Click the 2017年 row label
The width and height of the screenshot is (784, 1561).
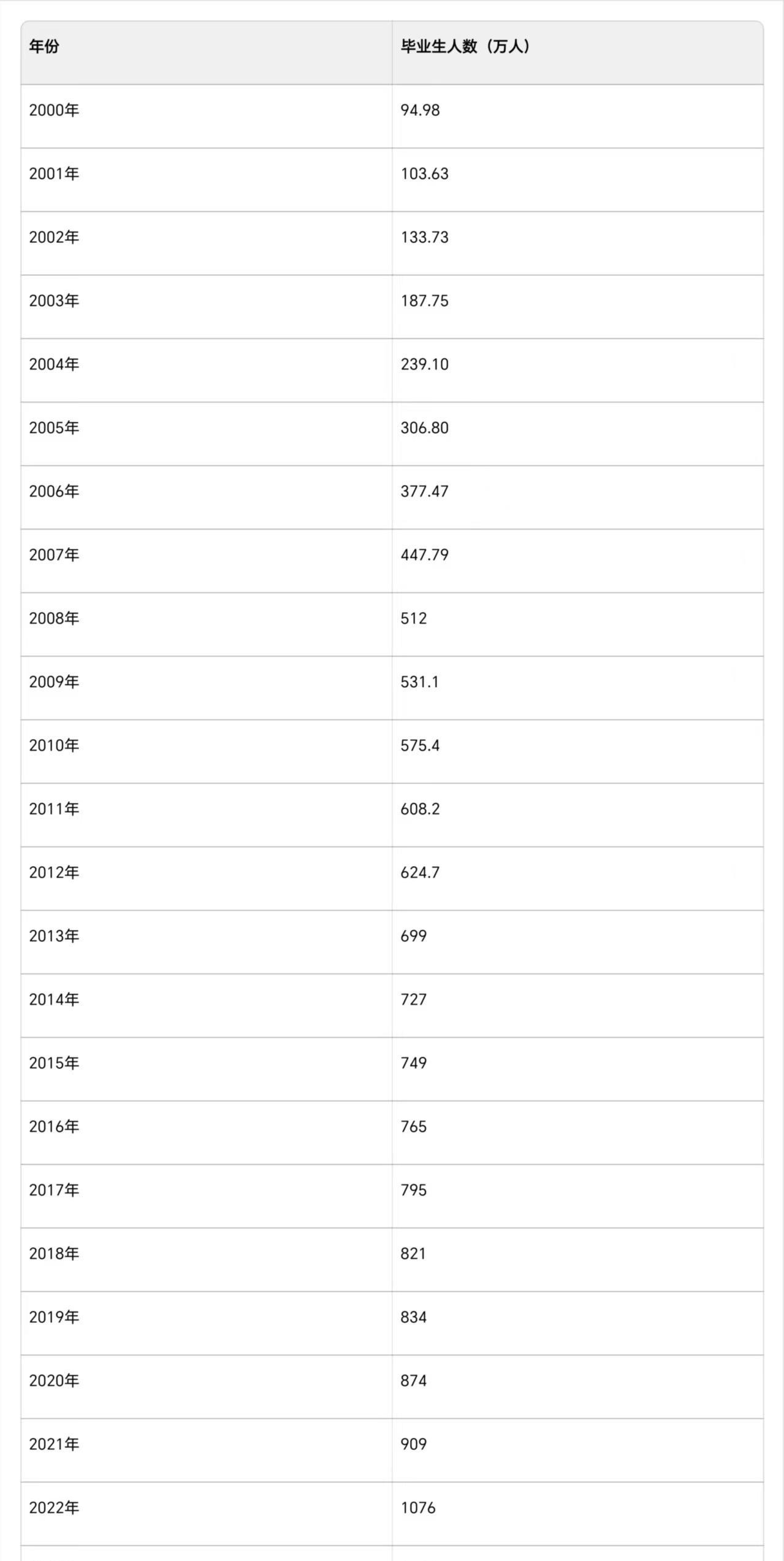coord(54,1191)
